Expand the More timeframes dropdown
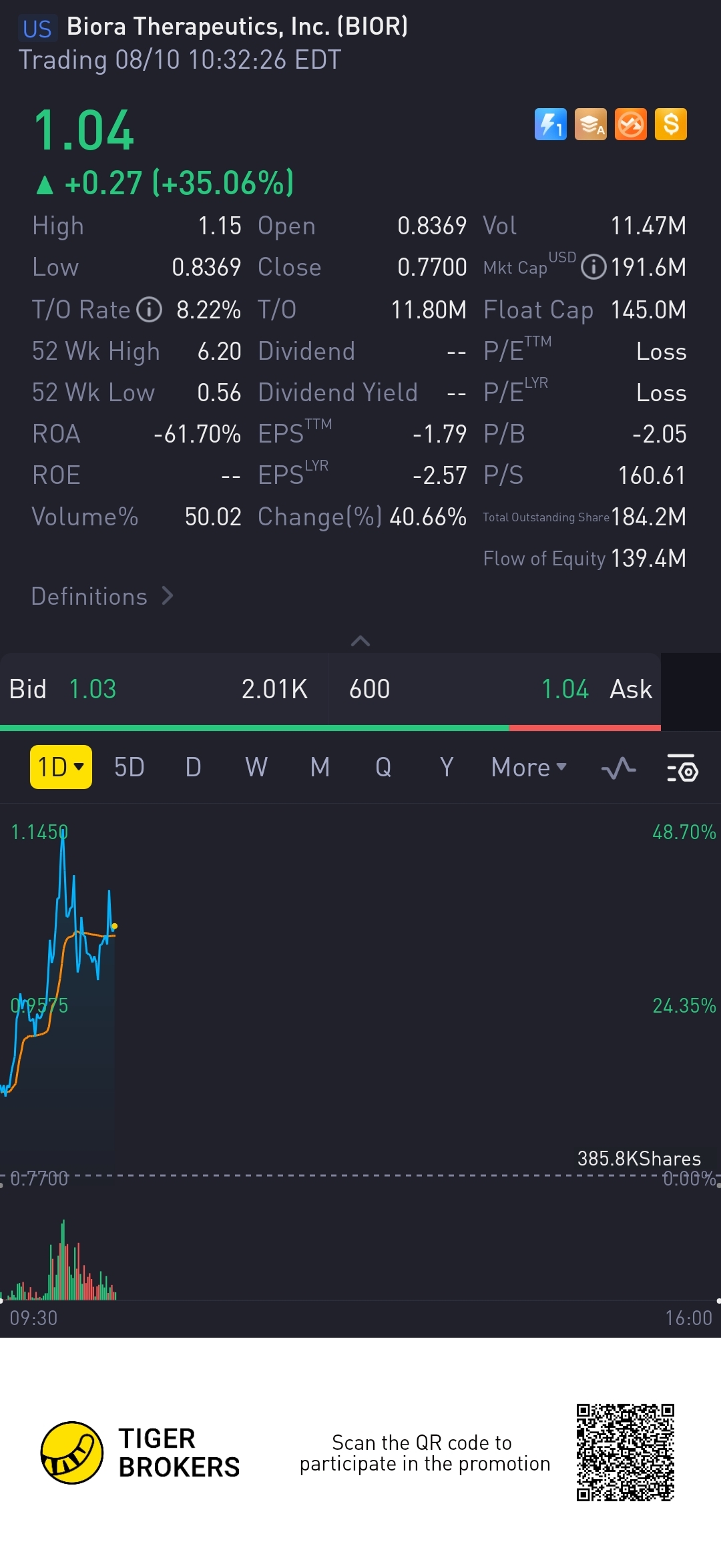The height and width of the screenshot is (1568, 721). 529,768
